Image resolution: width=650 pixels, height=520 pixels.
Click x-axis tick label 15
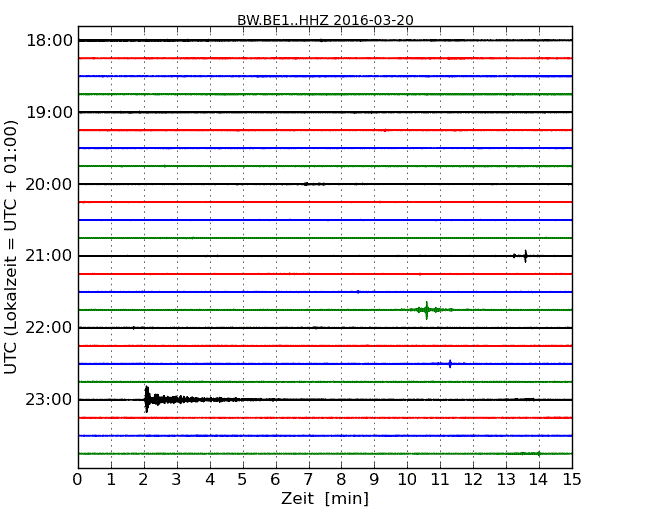click(572, 479)
